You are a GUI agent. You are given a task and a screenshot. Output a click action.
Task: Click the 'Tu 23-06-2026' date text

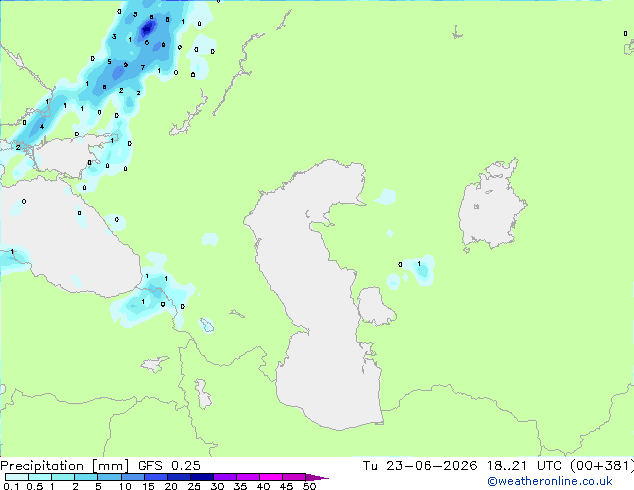[420, 466]
